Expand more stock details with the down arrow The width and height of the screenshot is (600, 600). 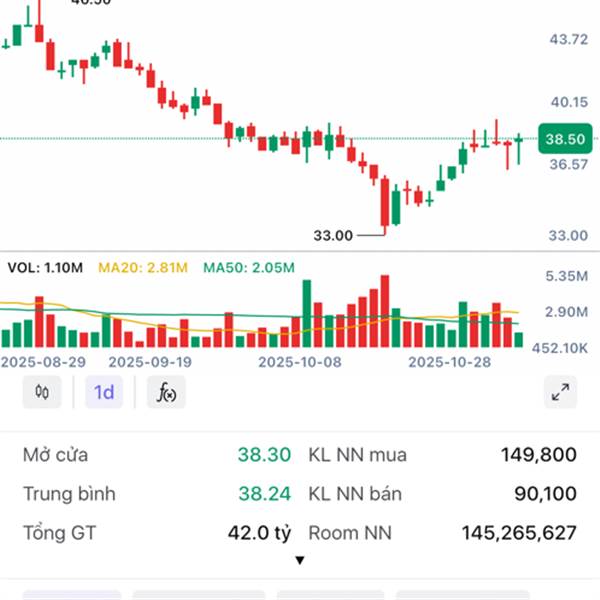(300, 561)
